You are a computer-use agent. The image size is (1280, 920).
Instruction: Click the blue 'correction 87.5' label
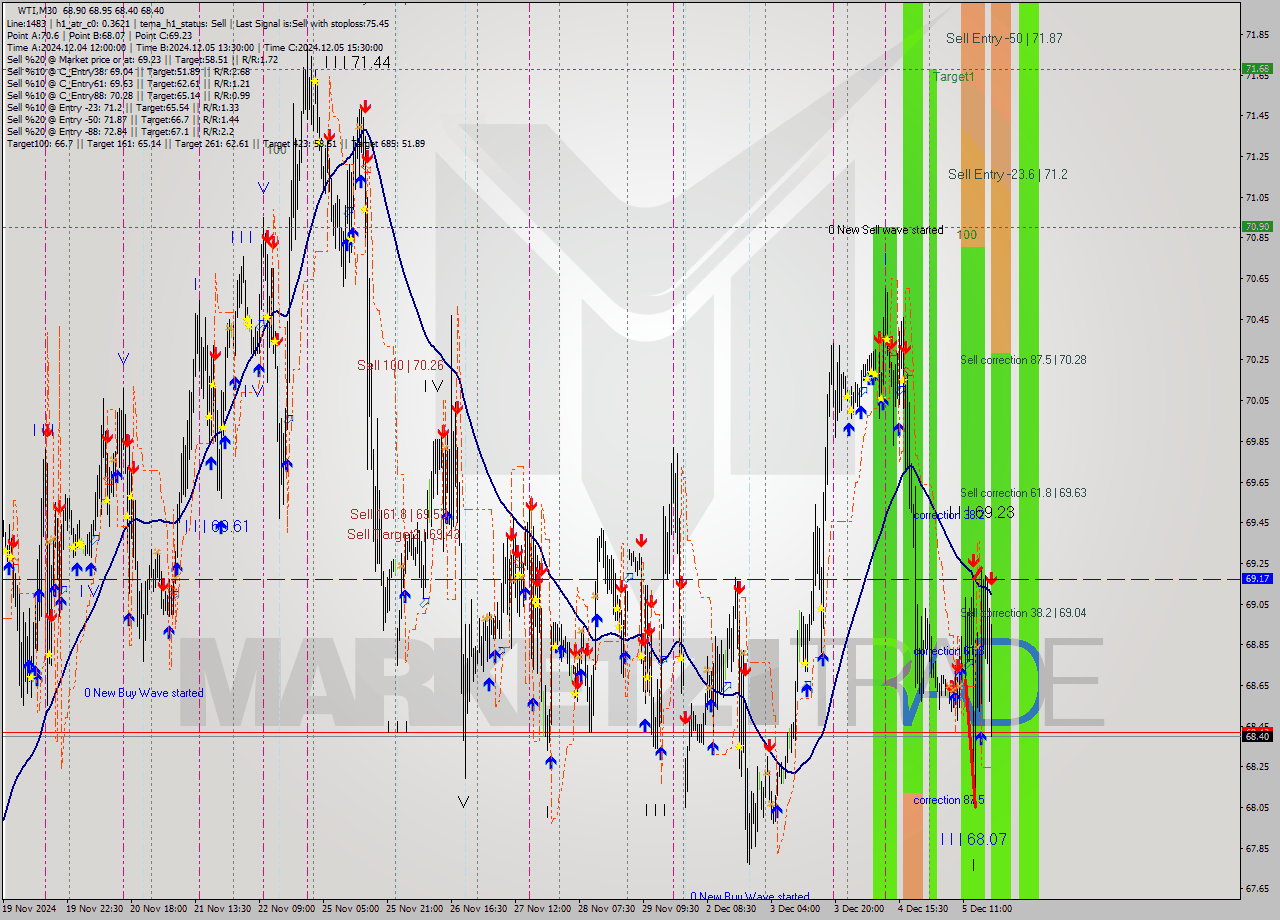click(x=948, y=800)
